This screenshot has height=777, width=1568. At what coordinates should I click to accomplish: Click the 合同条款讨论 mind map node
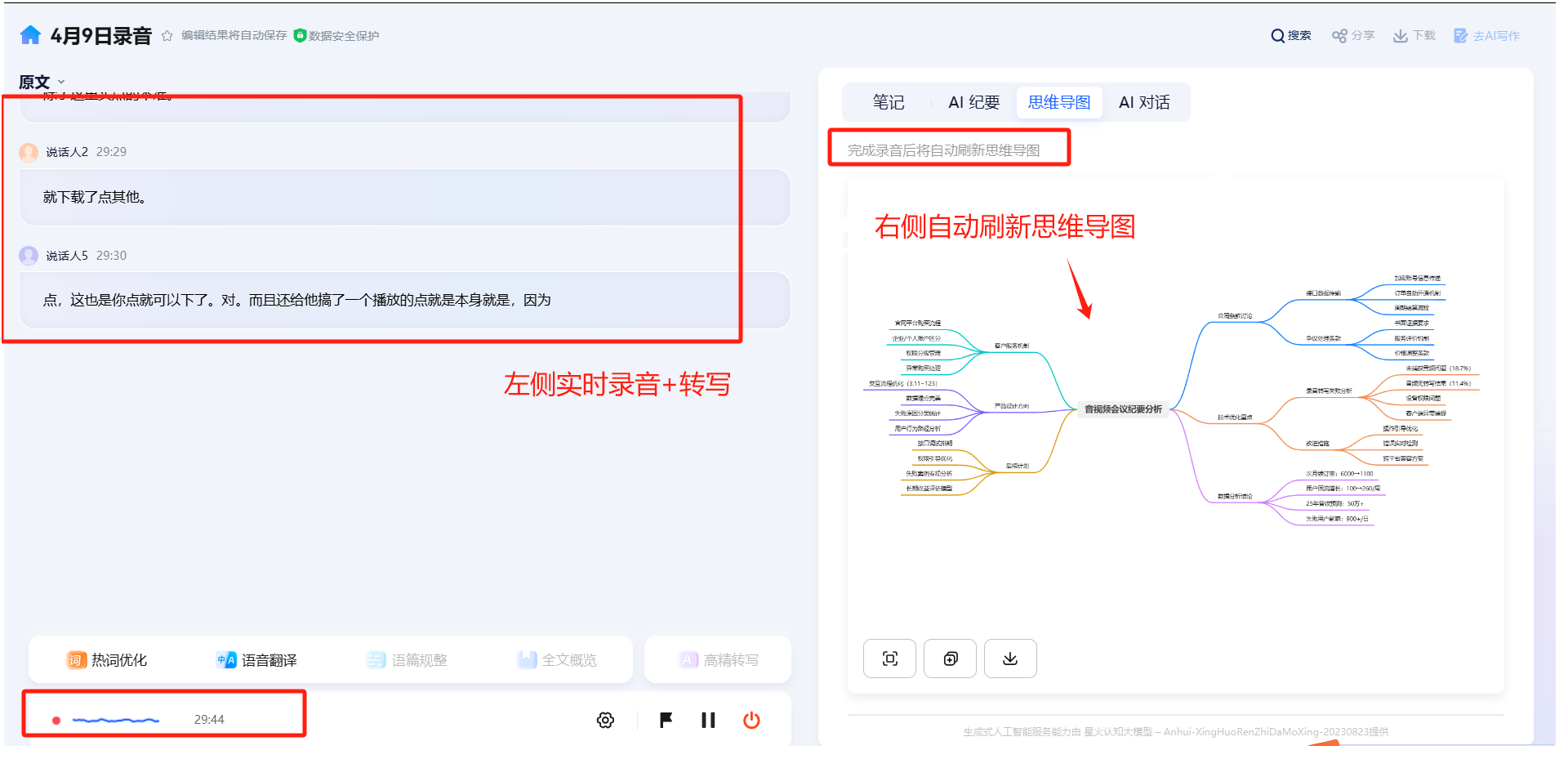pyautogui.click(x=1235, y=315)
